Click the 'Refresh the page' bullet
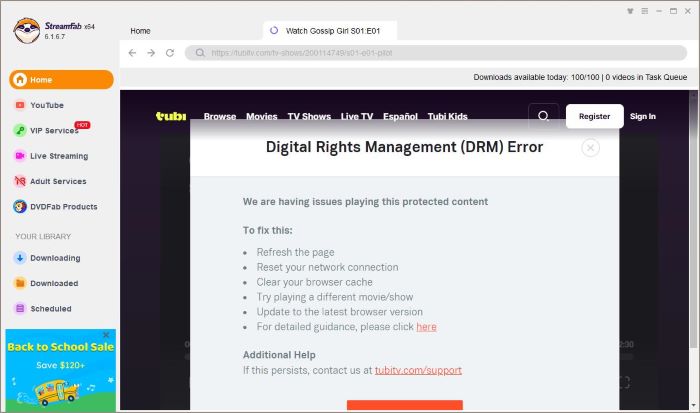The image size is (700, 413). [x=295, y=252]
